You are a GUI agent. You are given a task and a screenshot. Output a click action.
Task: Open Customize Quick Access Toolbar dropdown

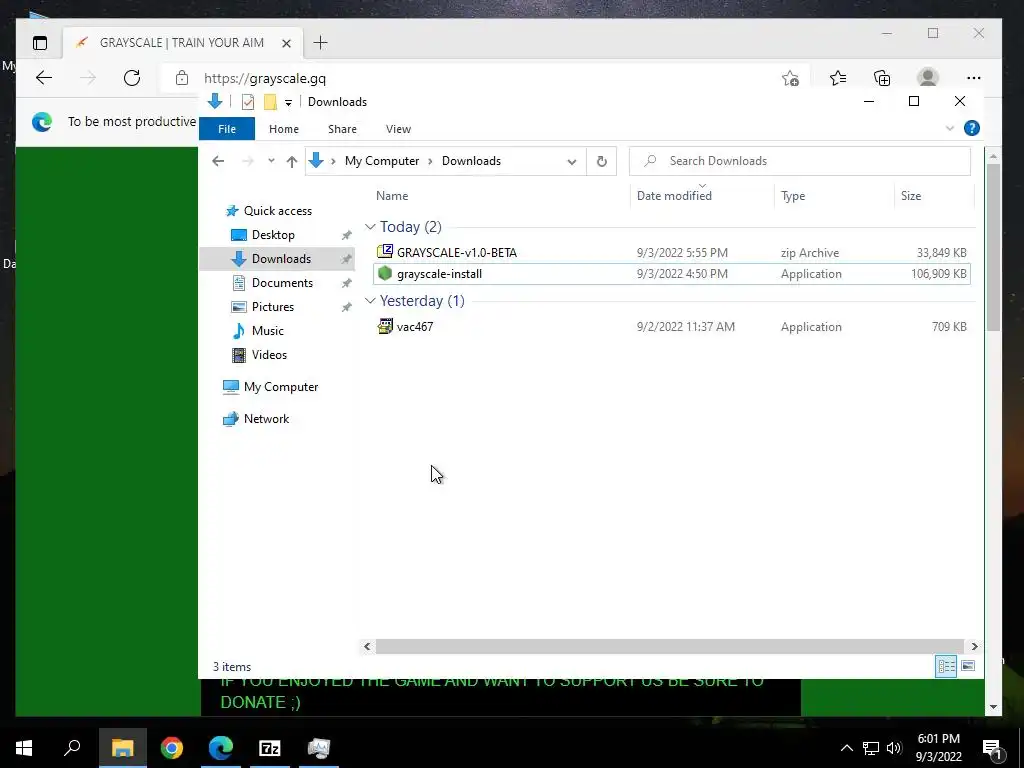coord(288,103)
